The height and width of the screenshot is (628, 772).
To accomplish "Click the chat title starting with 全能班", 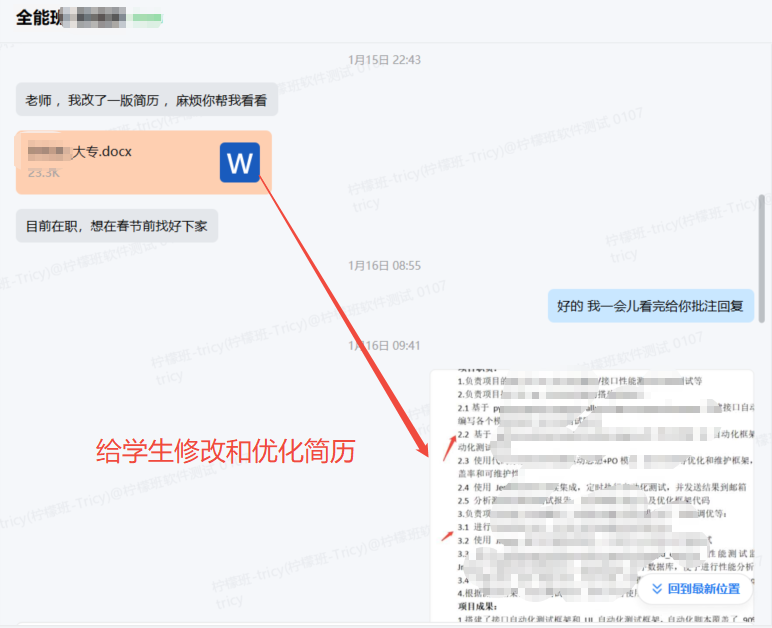I will click(x=38, y=19).
